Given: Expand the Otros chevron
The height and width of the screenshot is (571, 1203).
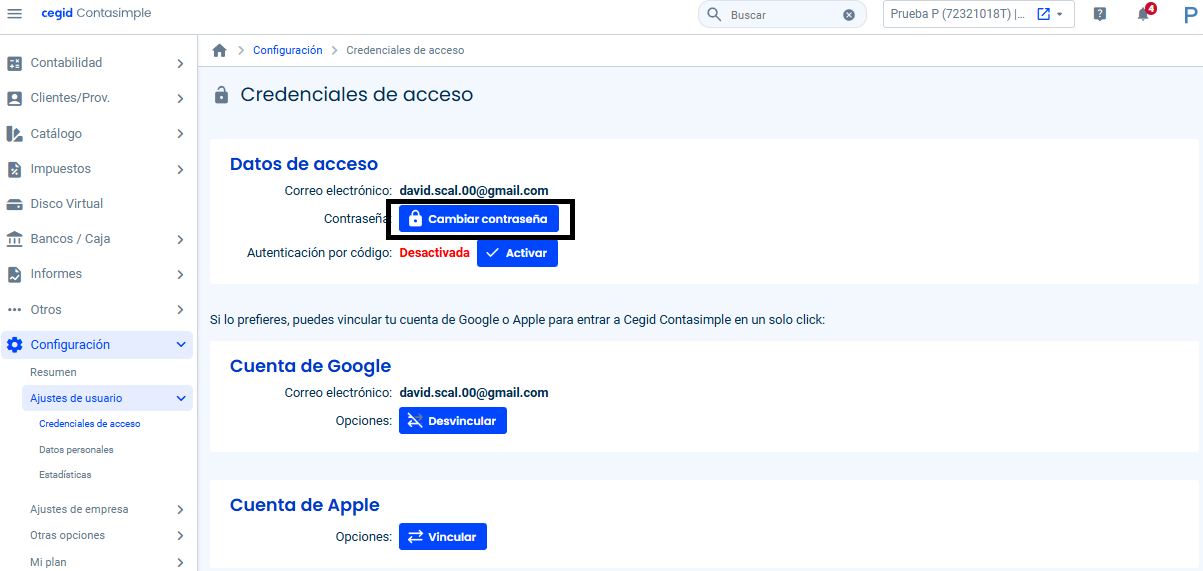Looking at the screenshot, I should click(180, 310).
